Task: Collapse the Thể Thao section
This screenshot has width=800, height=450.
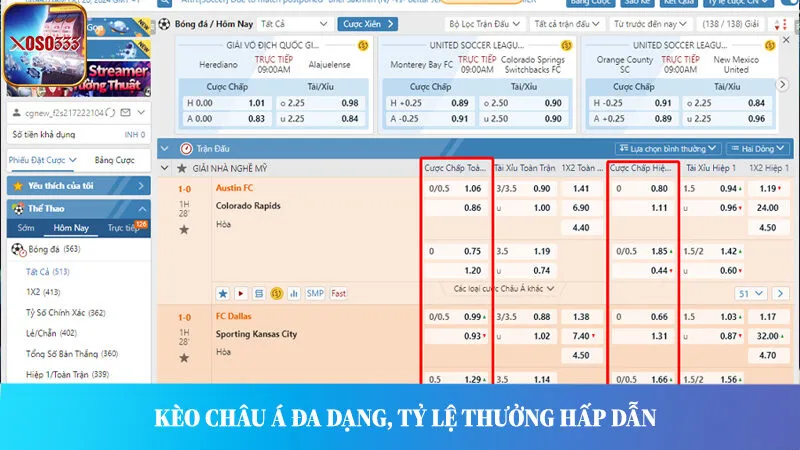Action: click(142, 209)
